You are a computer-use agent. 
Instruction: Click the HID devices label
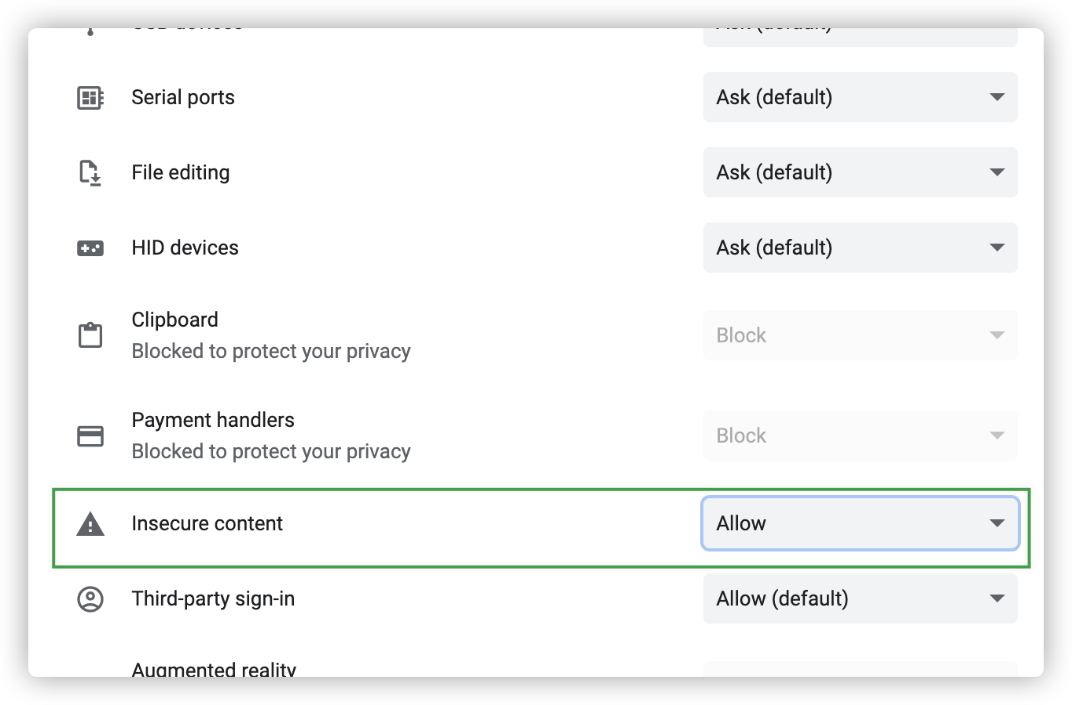[x=185, y=248]
